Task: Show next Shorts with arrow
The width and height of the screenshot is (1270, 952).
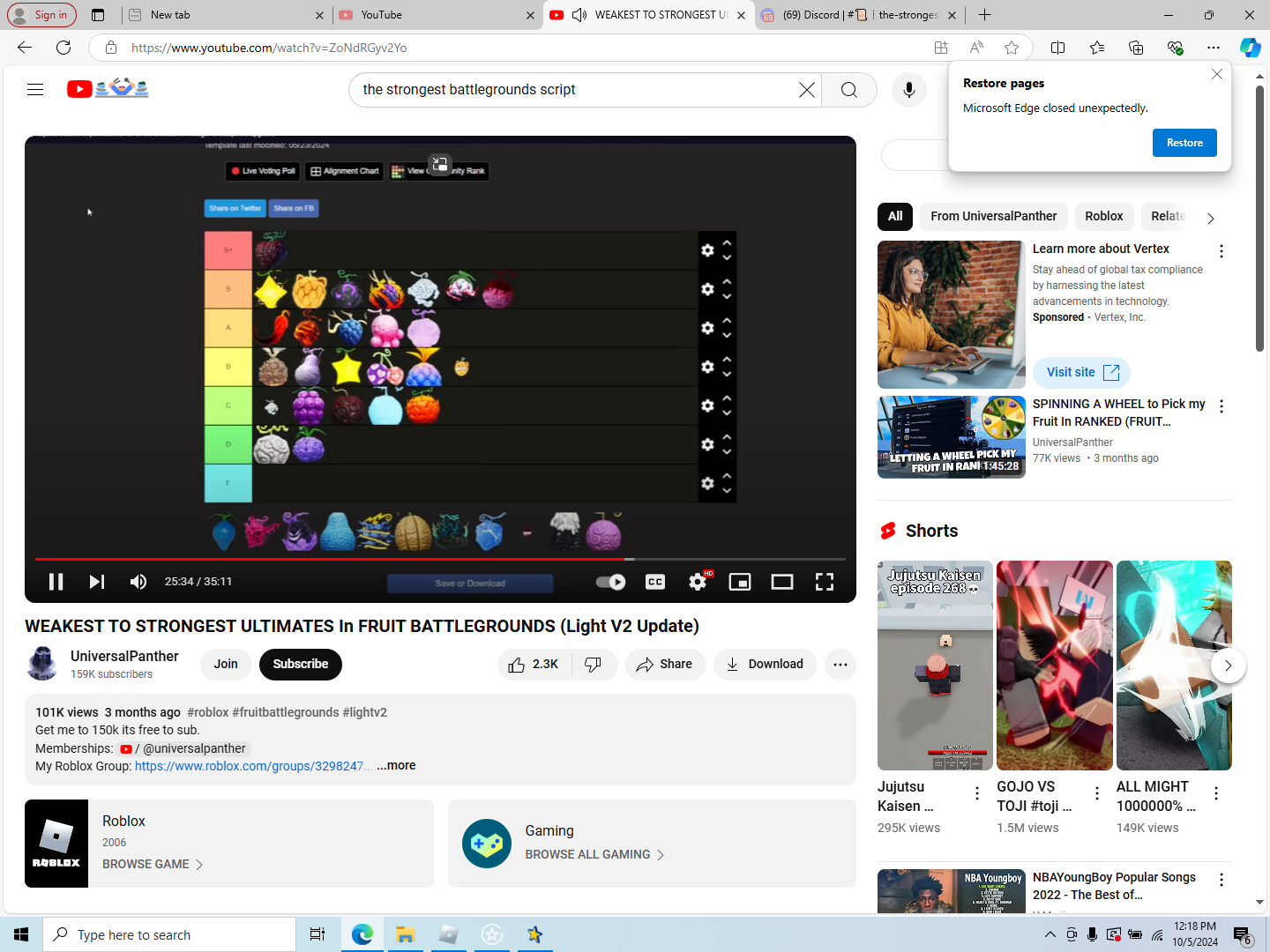Action: tap(1228, 666)
